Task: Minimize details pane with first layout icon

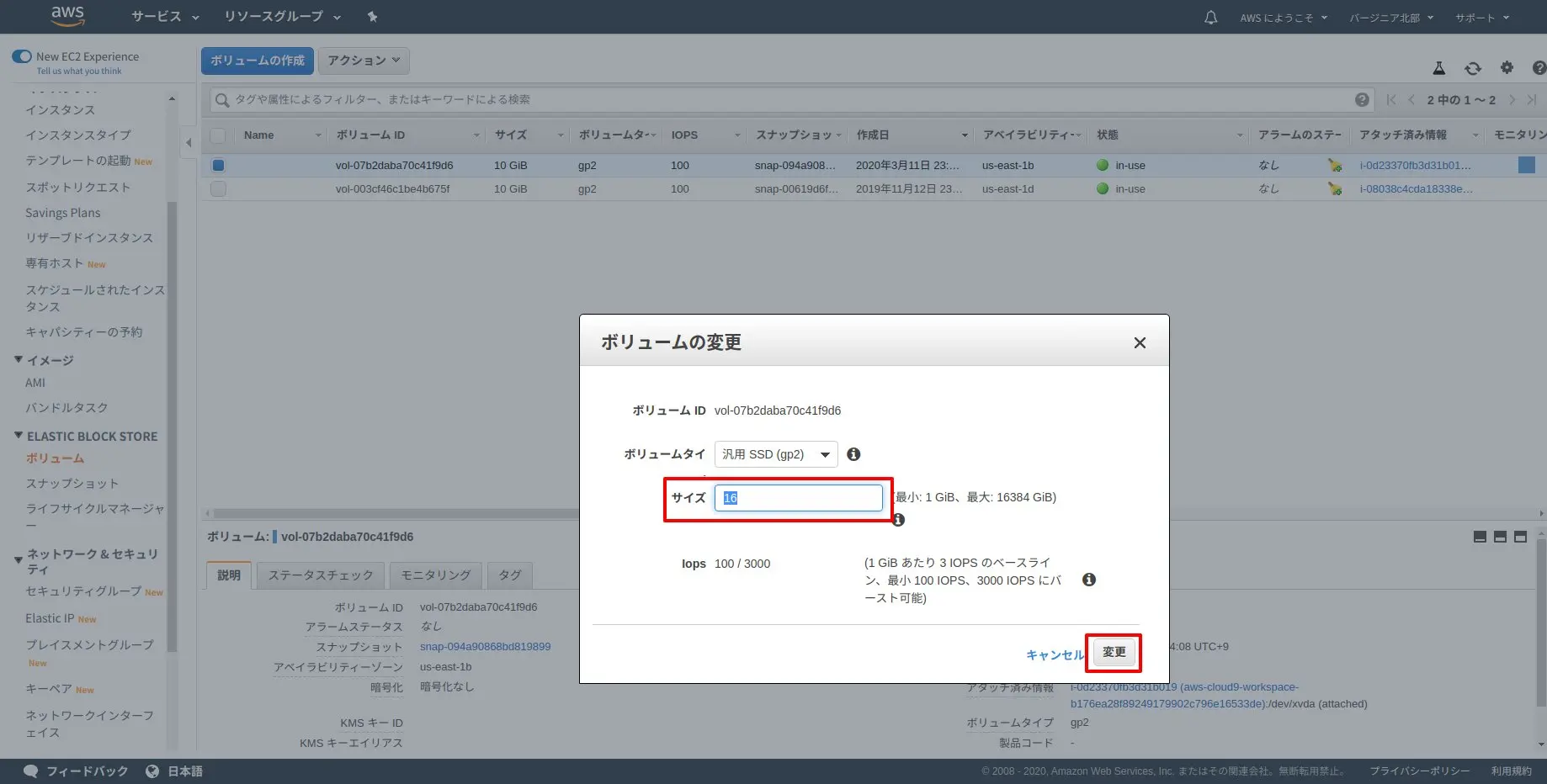Action: [1480, 537]
